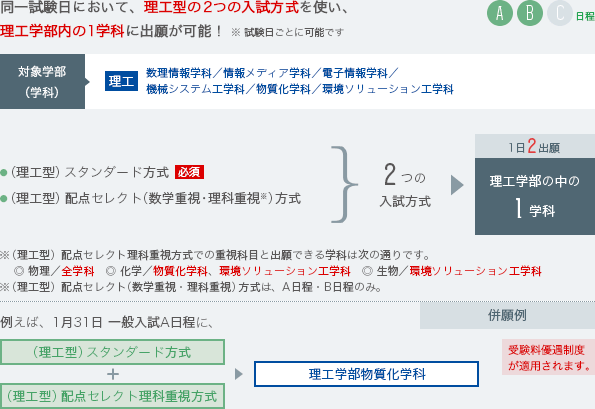Select the 対象学部(学科) label box
Viewport: 595px width, 409px height.
point(42,82)
